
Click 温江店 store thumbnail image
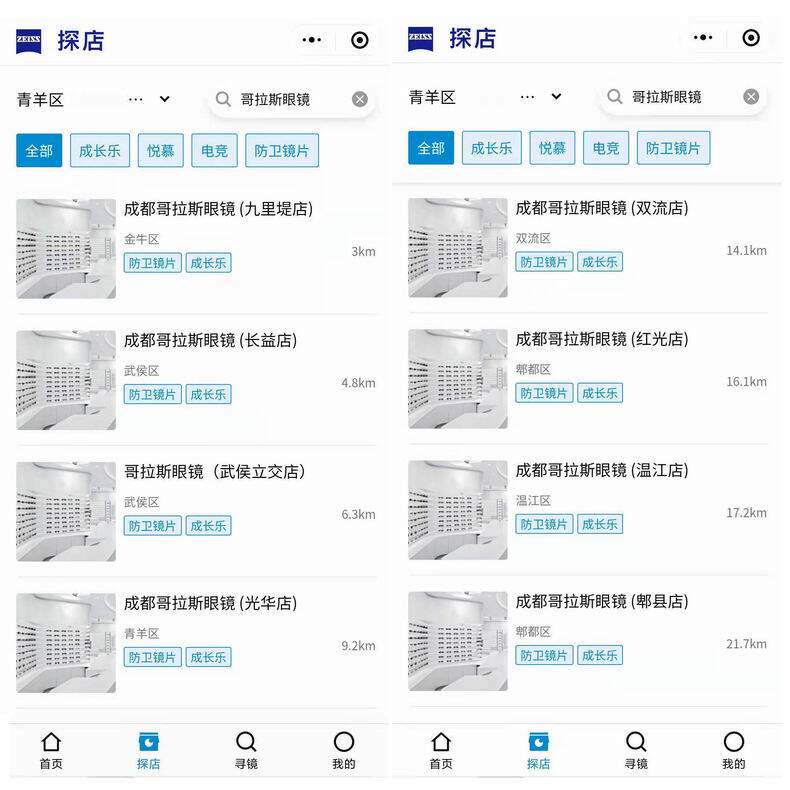click(x=457, y=510)
